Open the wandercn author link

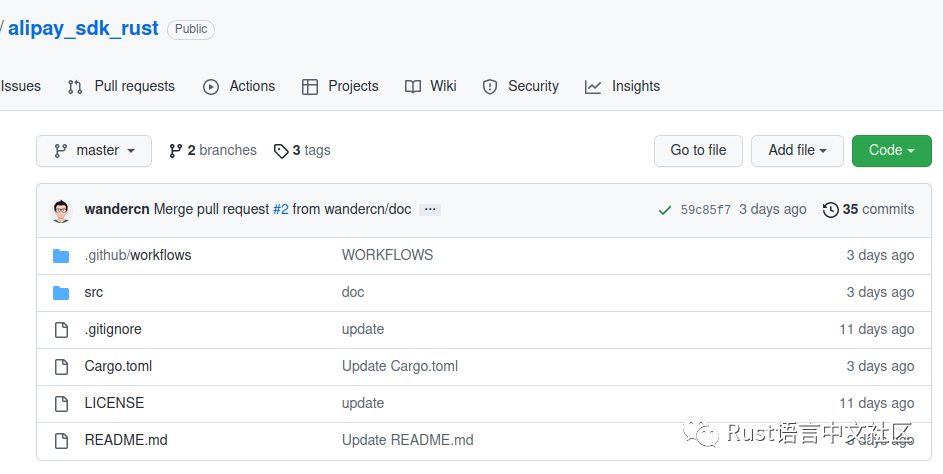[117, 209]
